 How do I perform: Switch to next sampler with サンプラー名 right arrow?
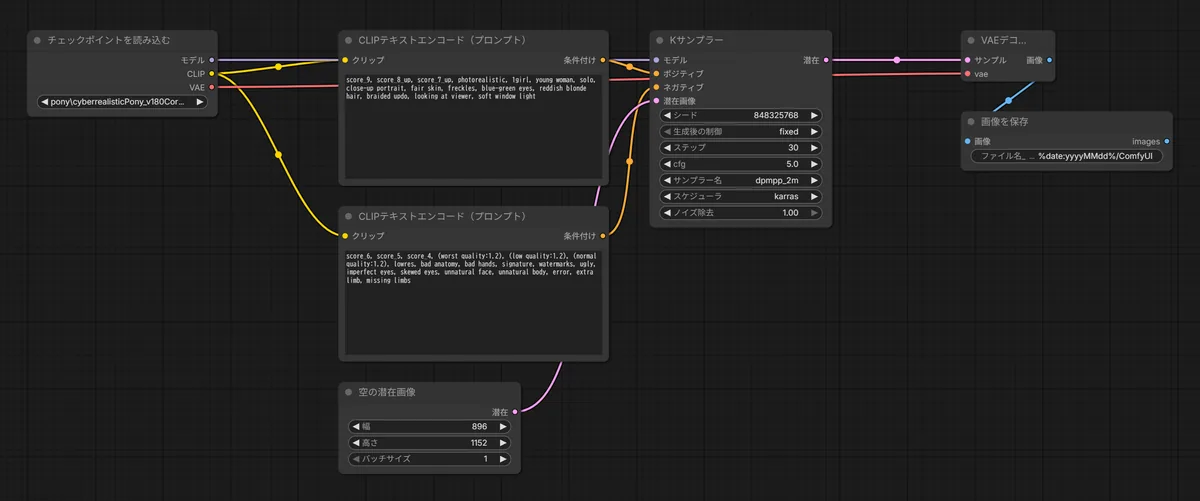pyautogui.click(x=814, y=180)
